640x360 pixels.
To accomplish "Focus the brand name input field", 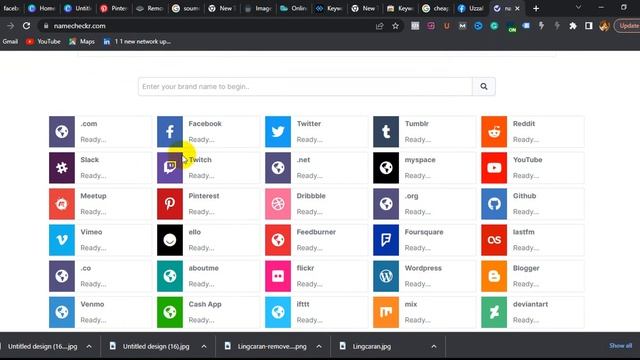I will 305,87.
